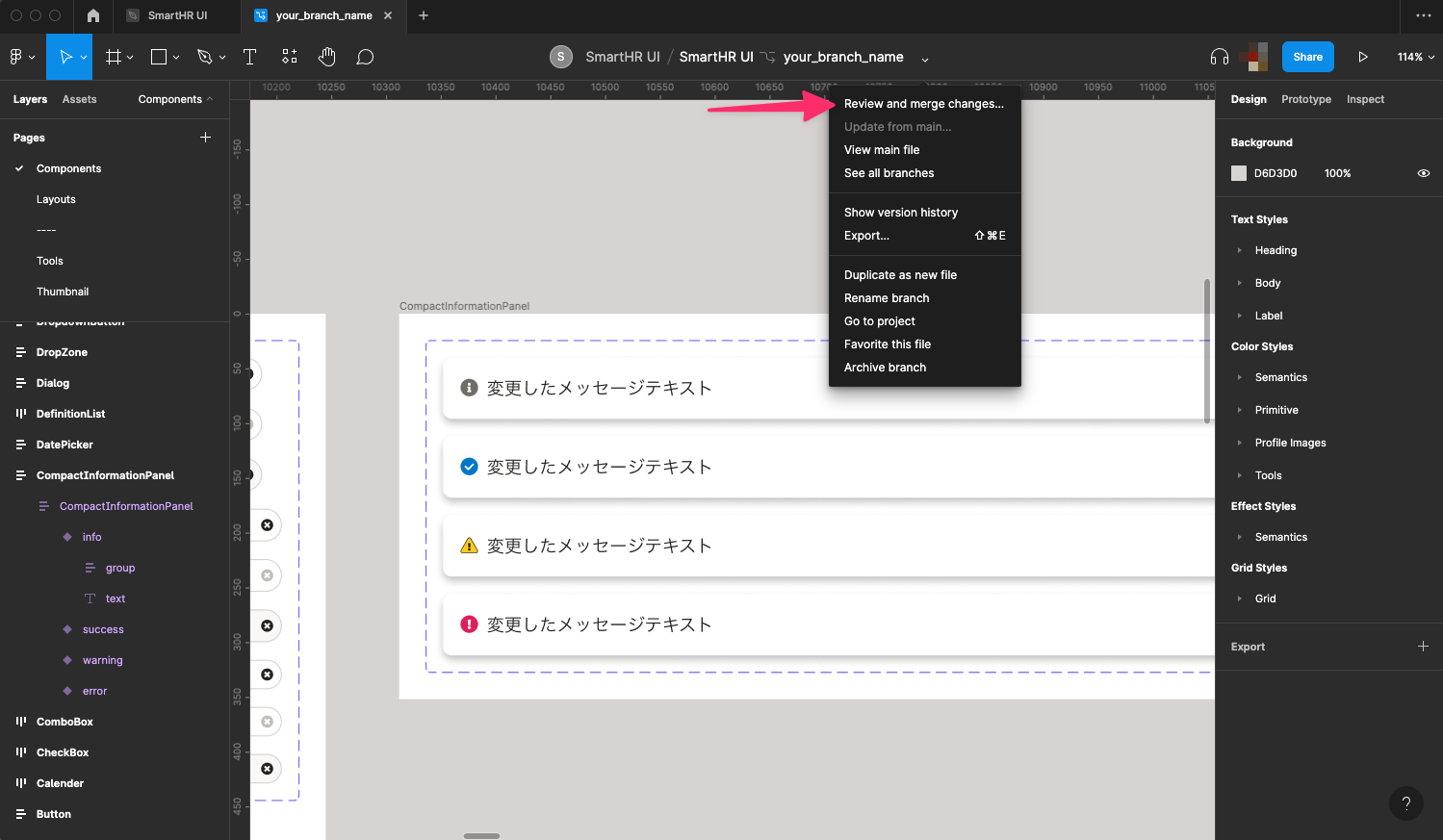
Task: Open the Figma main menu icon
Action: (x=21, y=57)
